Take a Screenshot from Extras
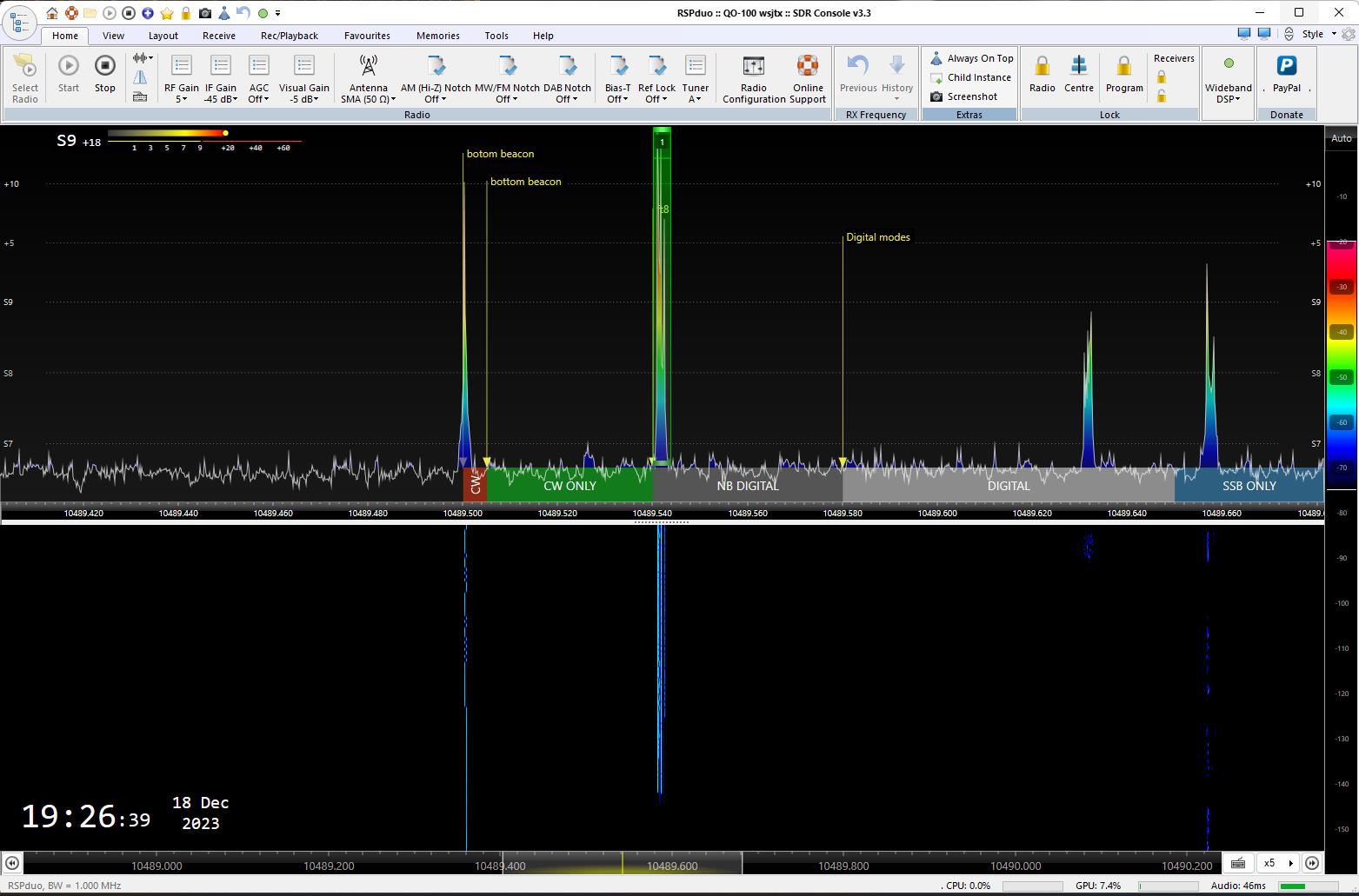Screen dimensions: 1359x896 tap(971, 96)
